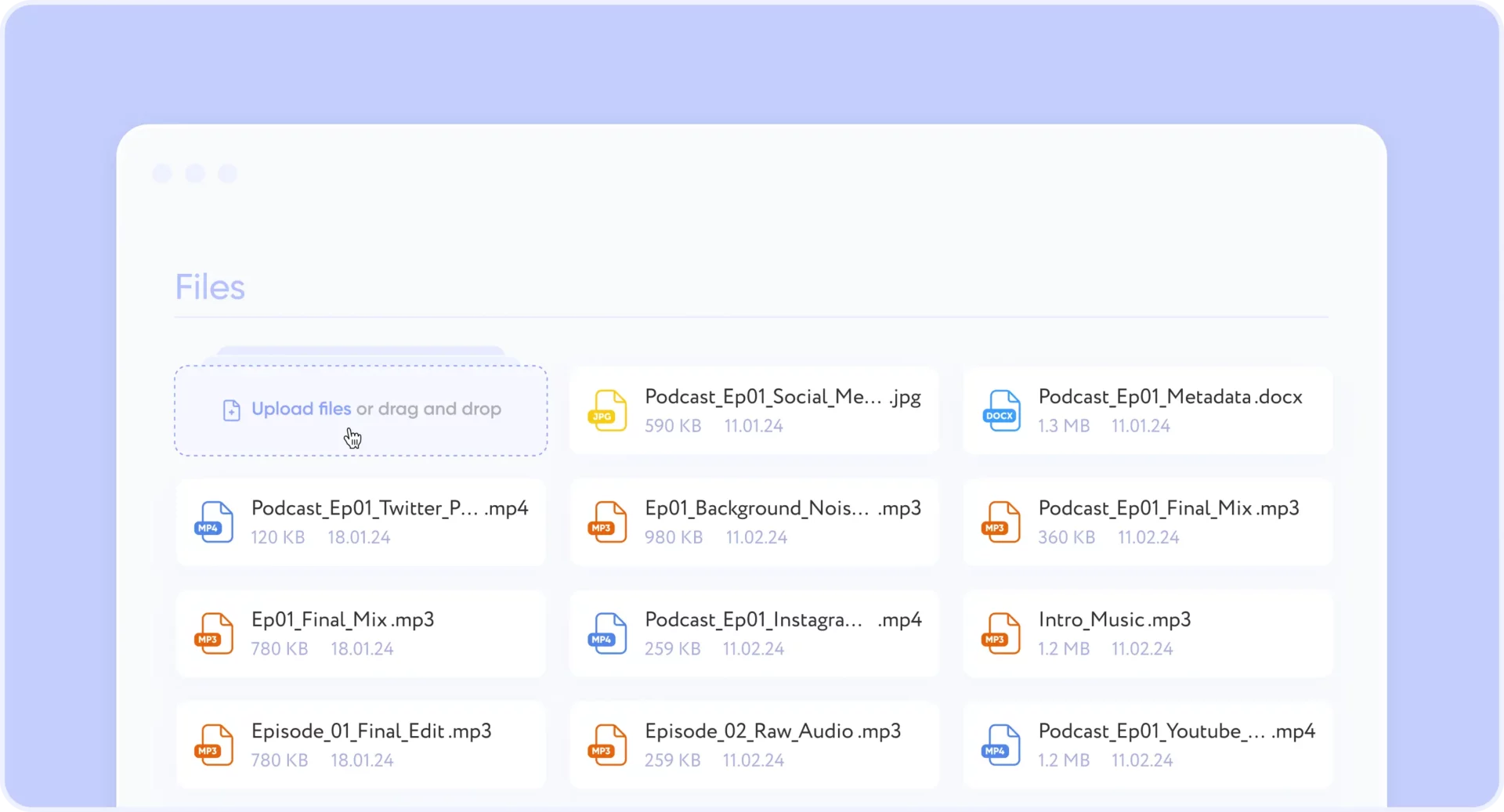Screen dimensions: 1504x812
Task: Select the Podcast_Ep01_Social_Me jpg file card
Action: pos(754,410)
